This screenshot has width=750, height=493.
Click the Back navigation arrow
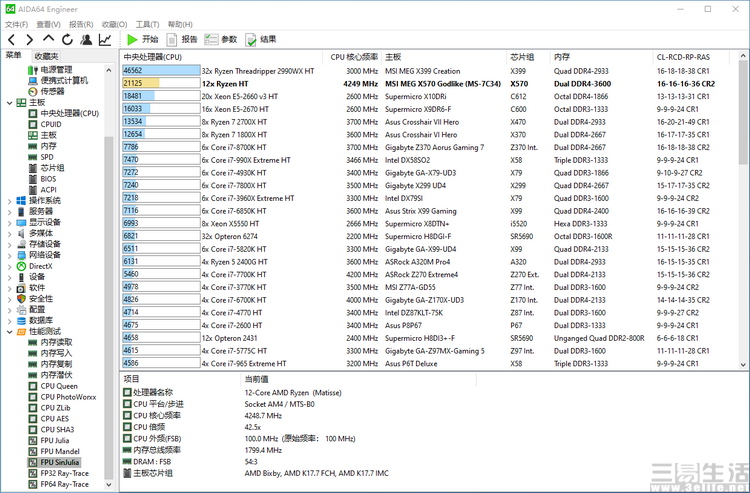(11, 40)
